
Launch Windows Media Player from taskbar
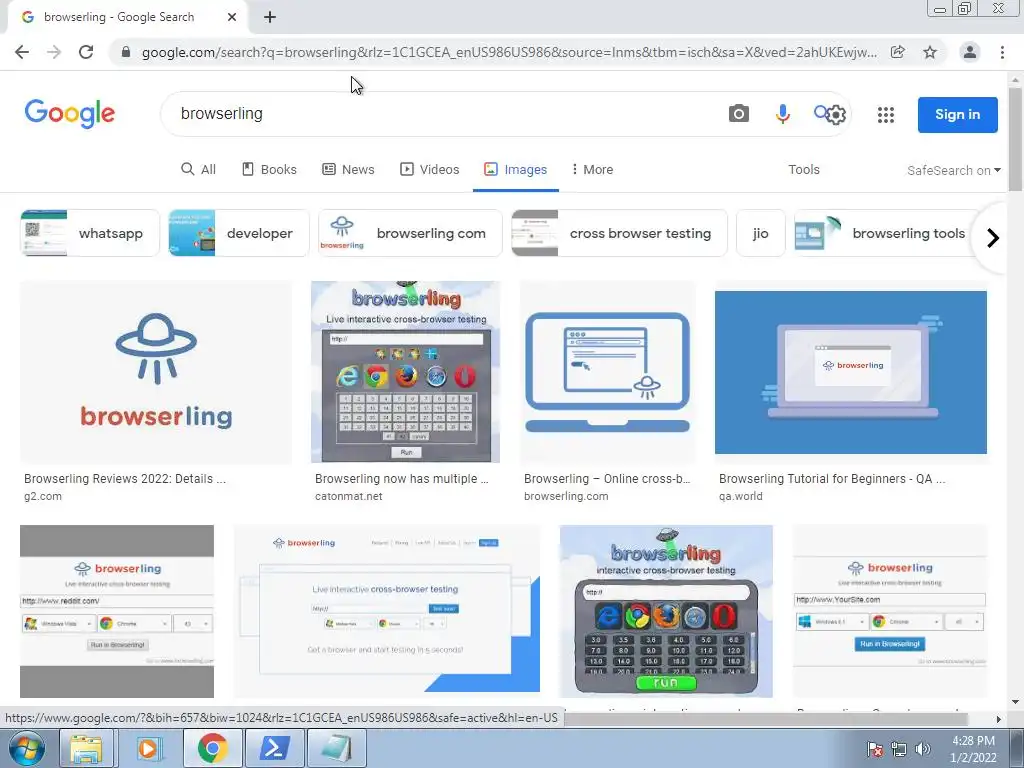coord(149,748)
